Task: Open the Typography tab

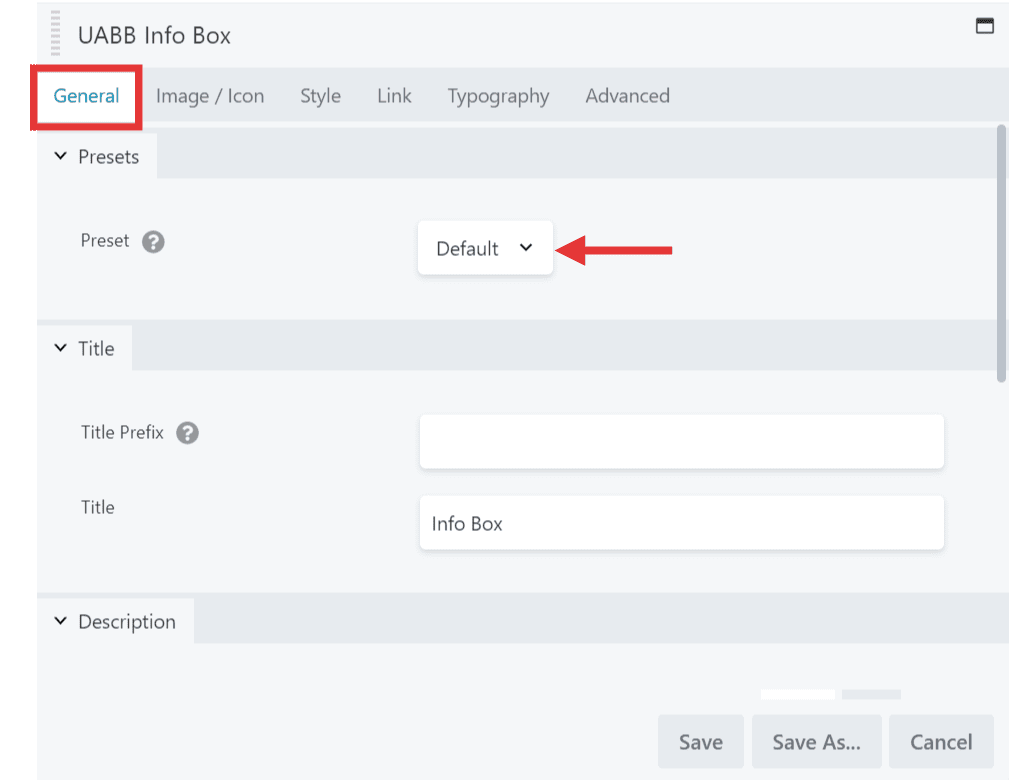Action: (498, 96)
